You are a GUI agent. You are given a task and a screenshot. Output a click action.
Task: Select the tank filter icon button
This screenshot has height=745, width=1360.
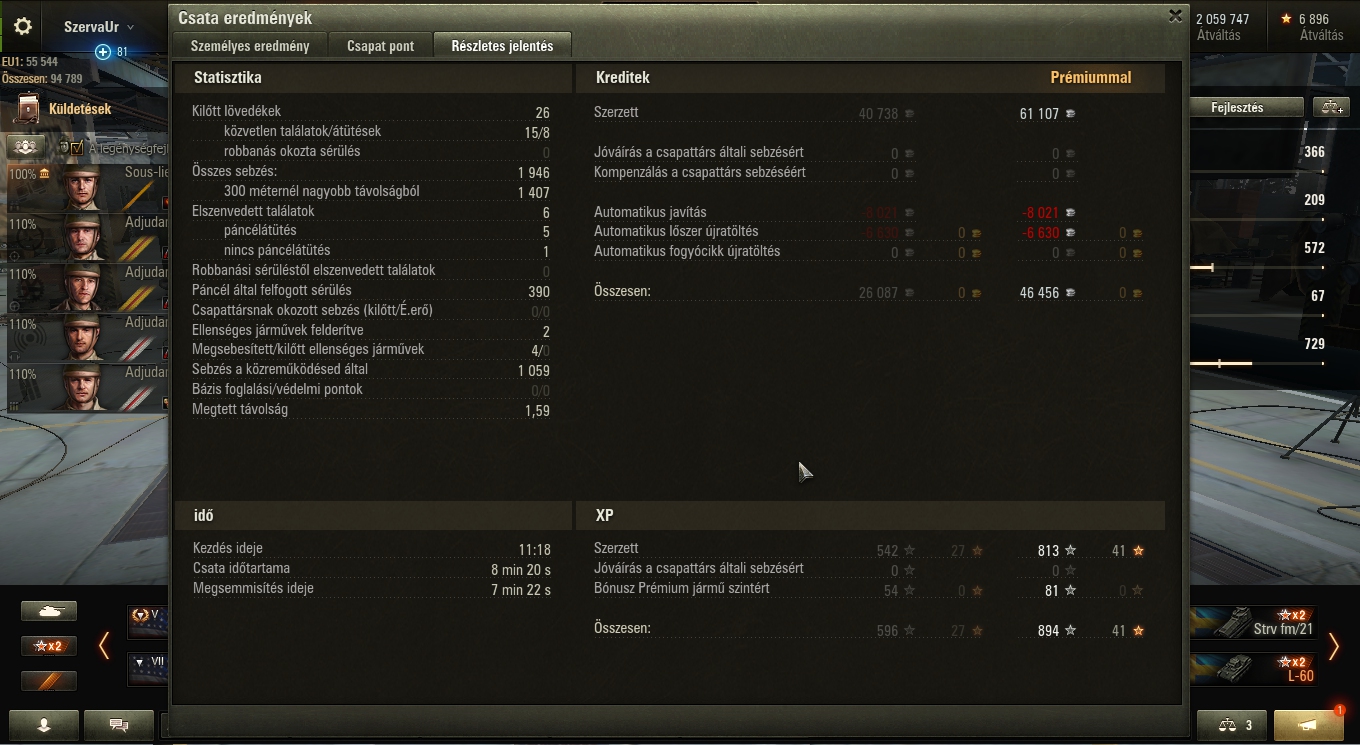click(x=49, y=611)
